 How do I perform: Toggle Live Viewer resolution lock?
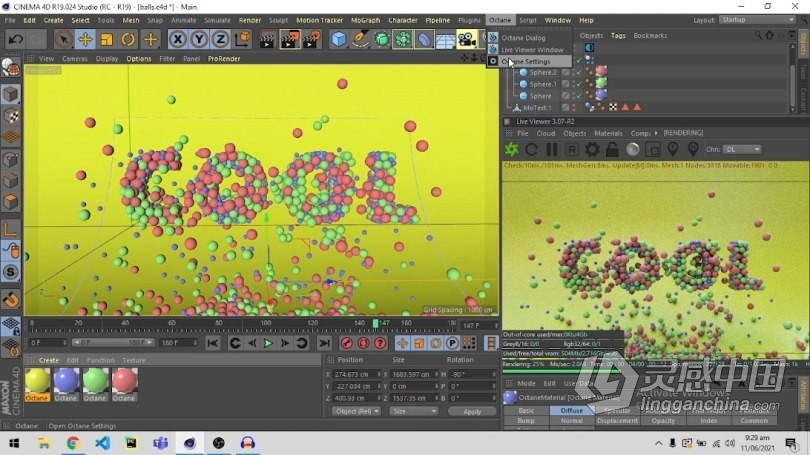click(612, 149)
